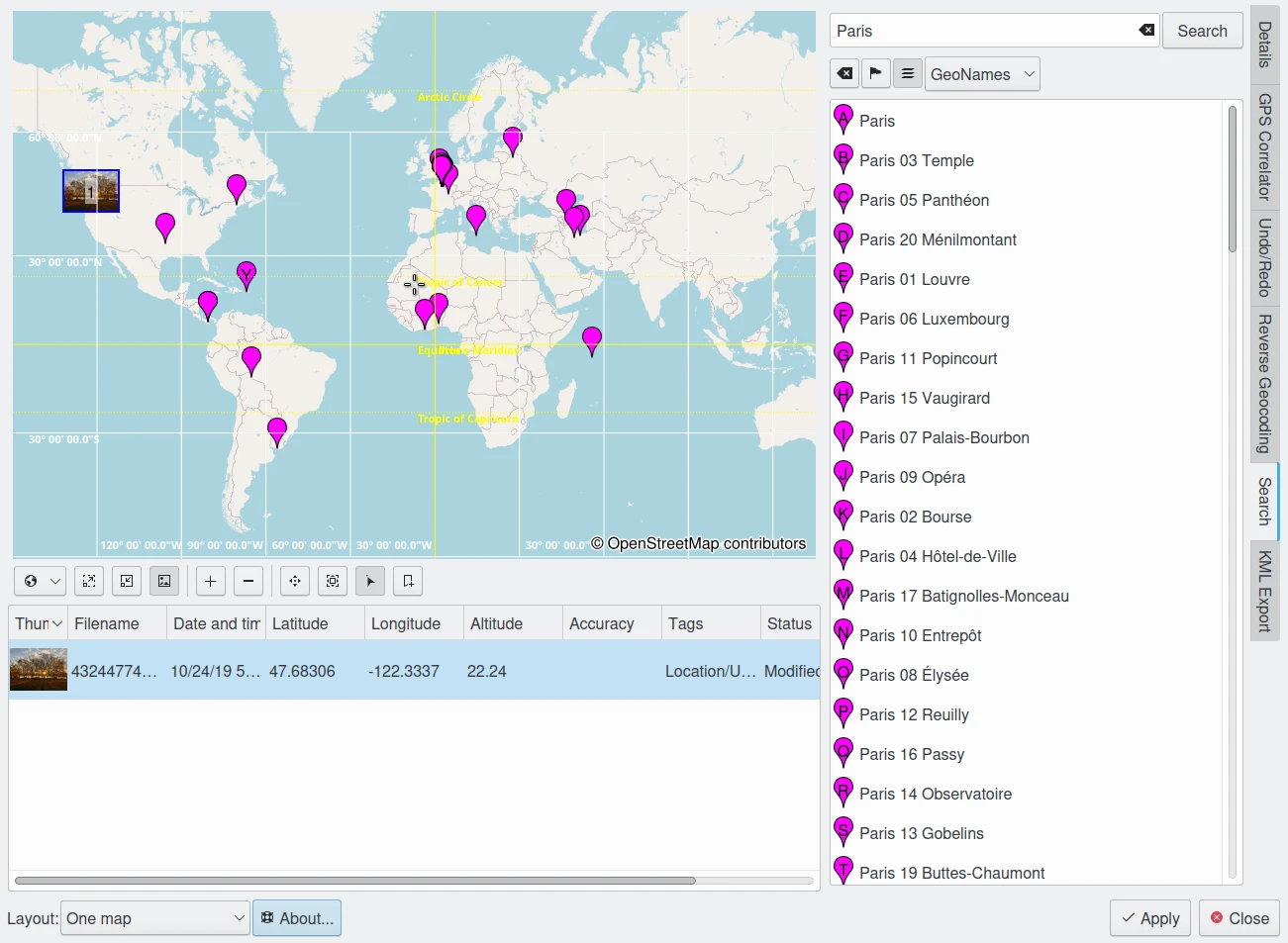Open the Layout One map dropdown

pyautogui.click(x=154, y=918)
